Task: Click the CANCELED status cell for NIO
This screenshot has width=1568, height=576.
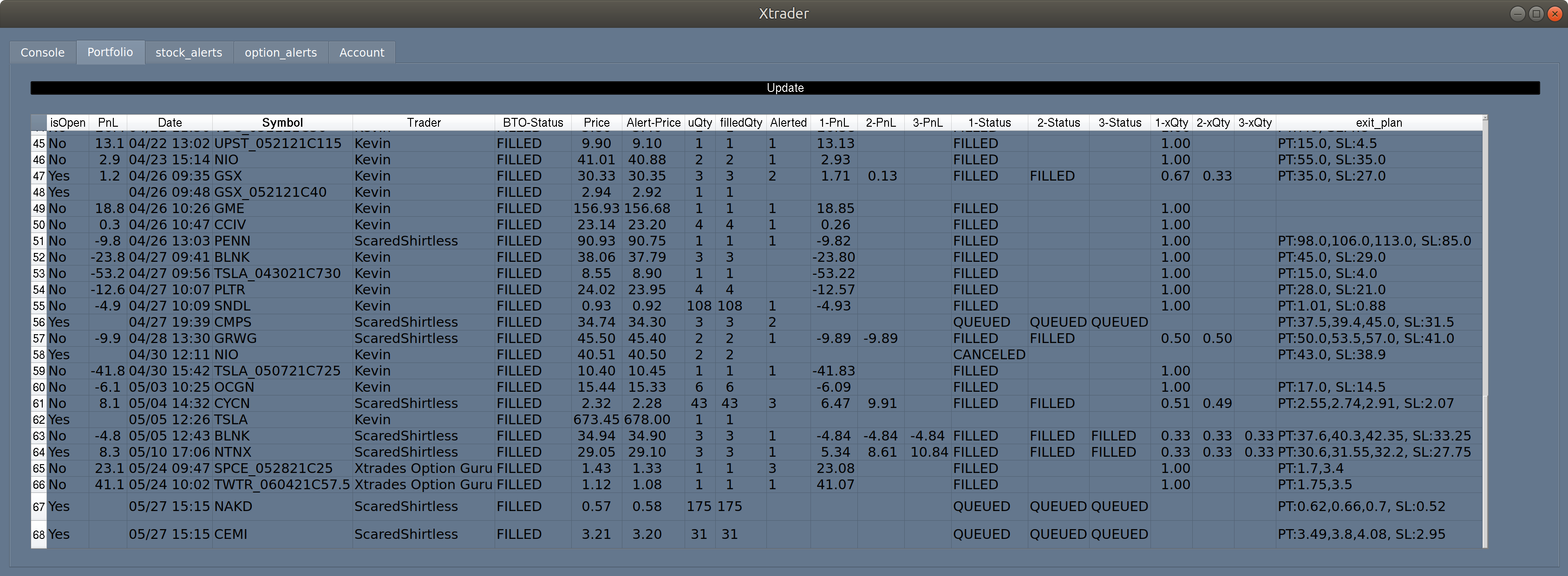Action: (989, 355)
